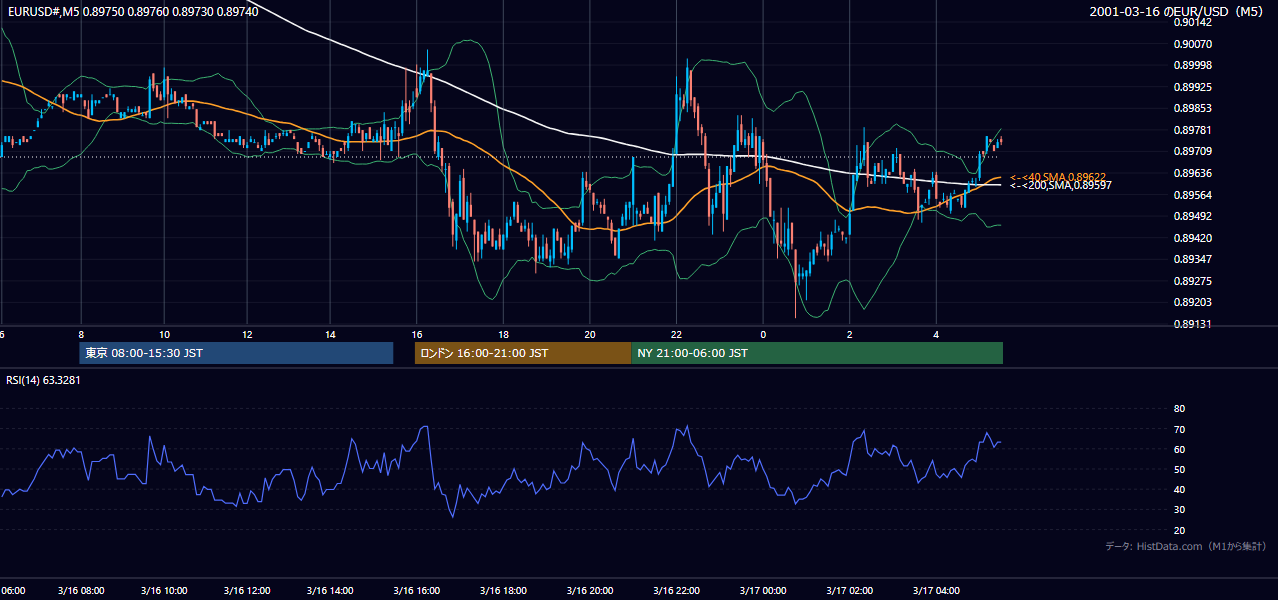Click the hour label 14 under the price chart
Viewport: 1278px width, 600px height.
point(330,334)
